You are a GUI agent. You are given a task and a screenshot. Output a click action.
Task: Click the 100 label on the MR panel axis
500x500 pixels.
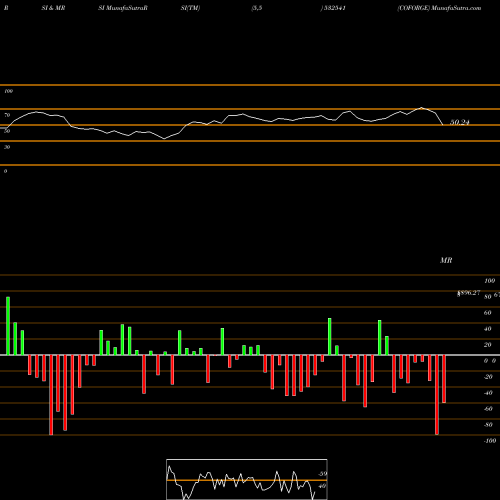pos(490,281)
